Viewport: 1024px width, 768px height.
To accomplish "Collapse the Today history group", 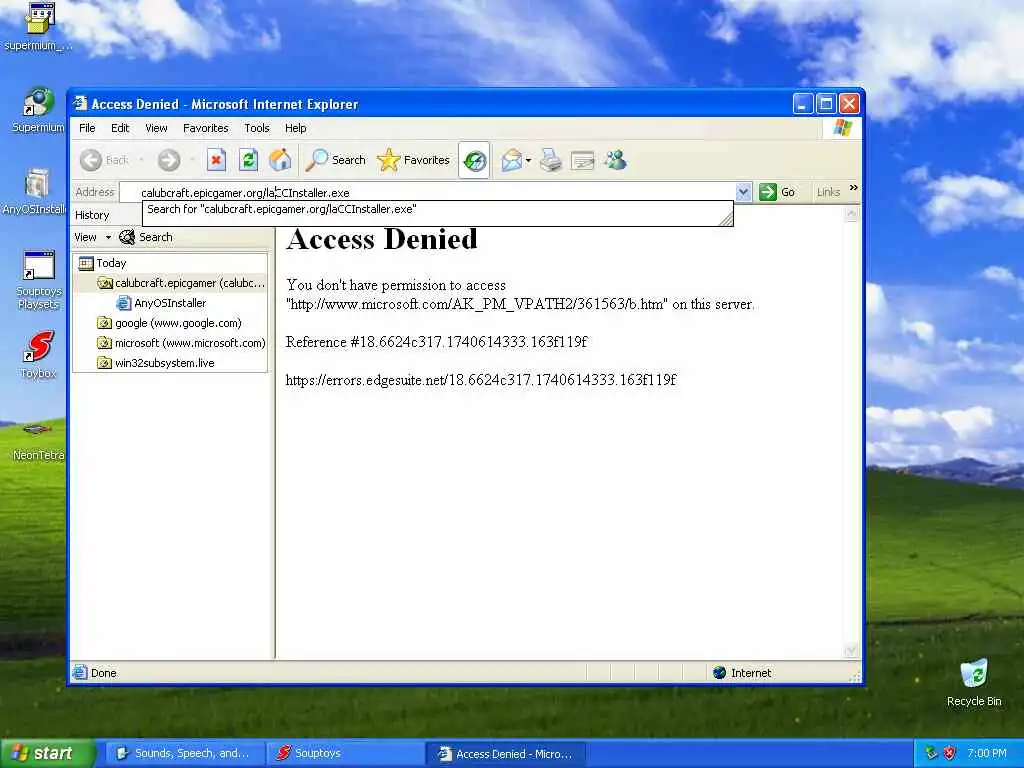I will tap(102, 263).
